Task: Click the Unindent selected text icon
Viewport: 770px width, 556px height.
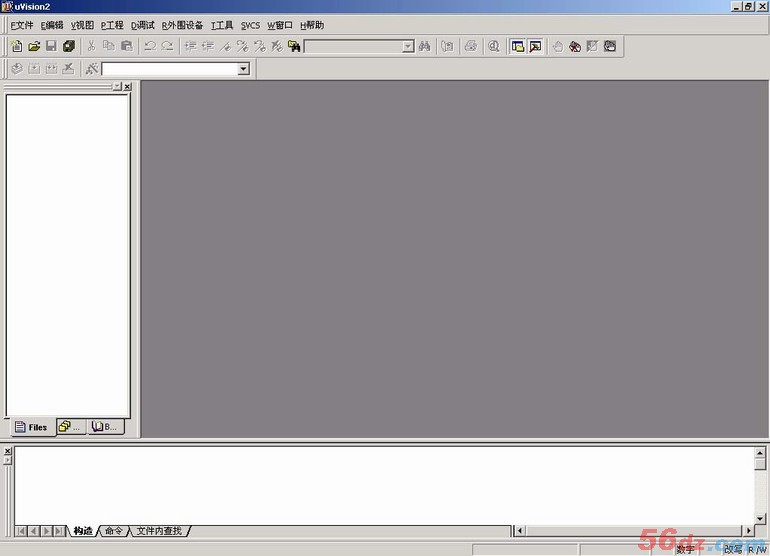Action: [x=208, y=46]
